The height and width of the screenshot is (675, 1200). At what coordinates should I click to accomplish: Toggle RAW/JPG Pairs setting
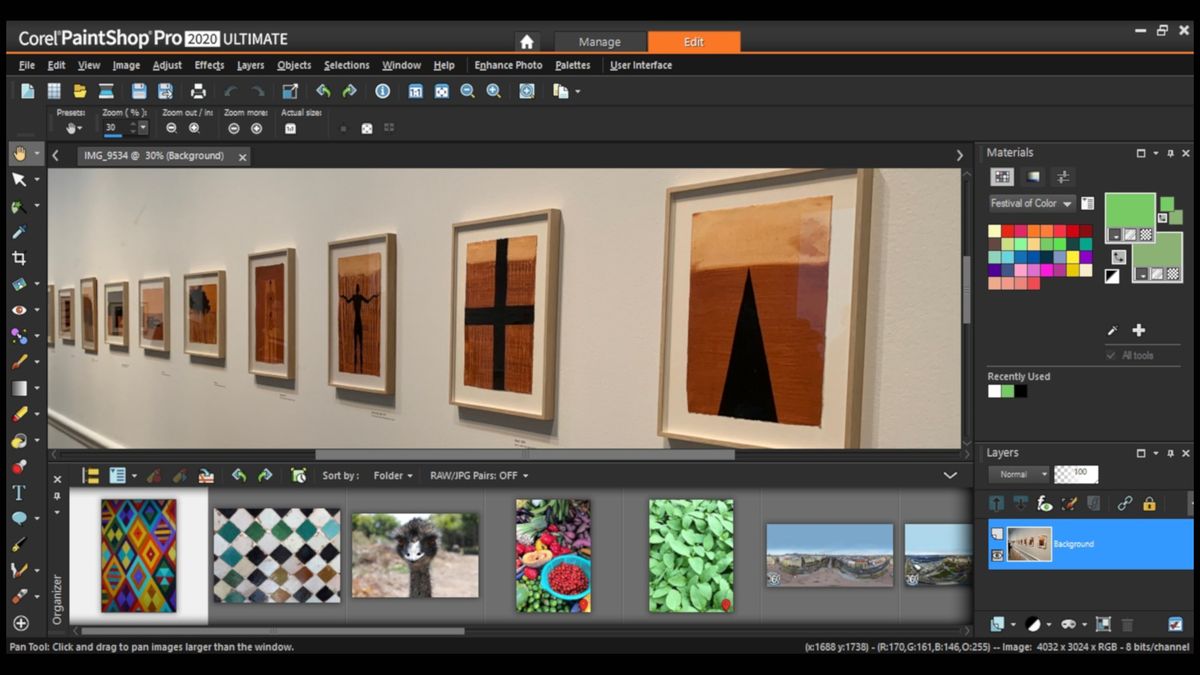click(479, 476)
